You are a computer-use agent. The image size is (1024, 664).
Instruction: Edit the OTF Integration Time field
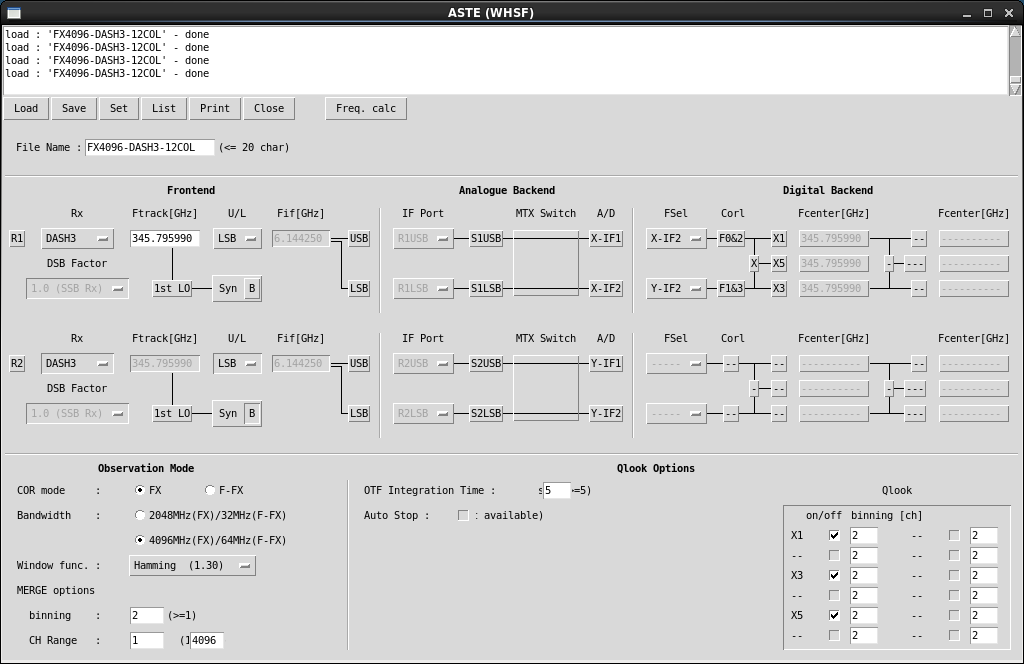point(557,490)
